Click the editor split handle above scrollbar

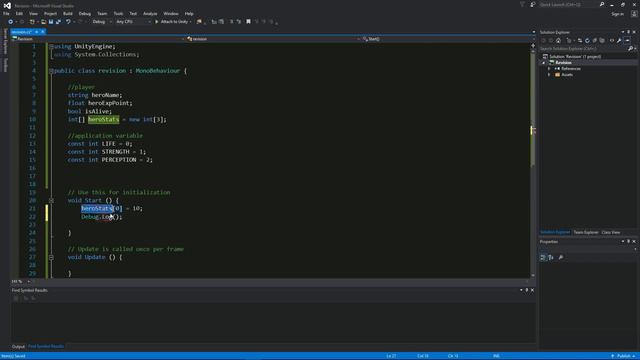coord(533,45)
